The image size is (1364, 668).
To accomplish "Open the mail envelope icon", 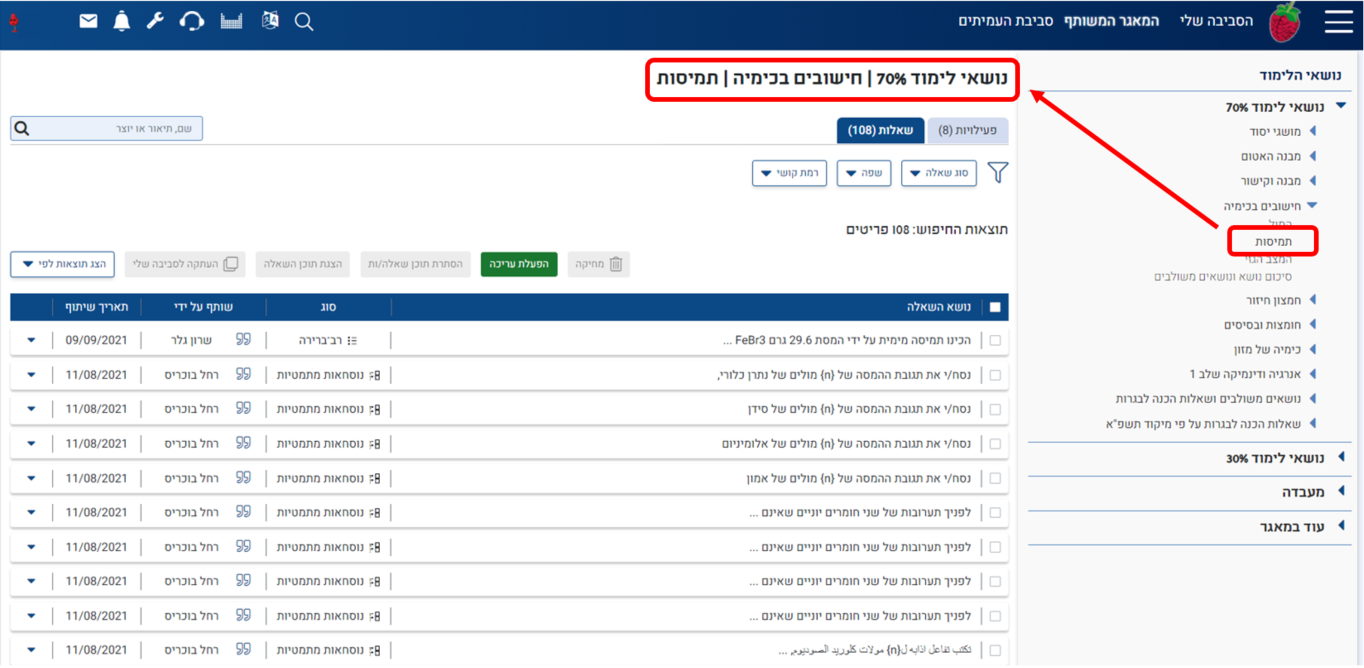I will (88, 21).
